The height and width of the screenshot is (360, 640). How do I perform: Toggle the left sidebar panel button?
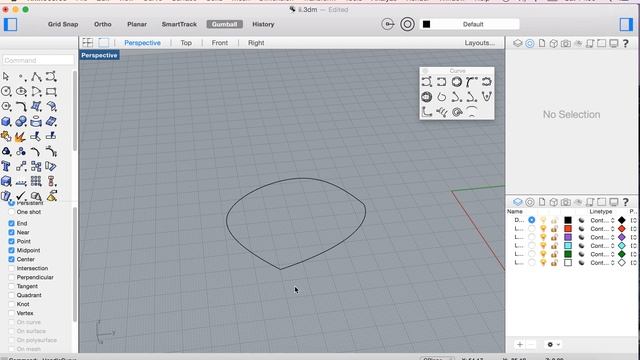[x=11, y=24]
